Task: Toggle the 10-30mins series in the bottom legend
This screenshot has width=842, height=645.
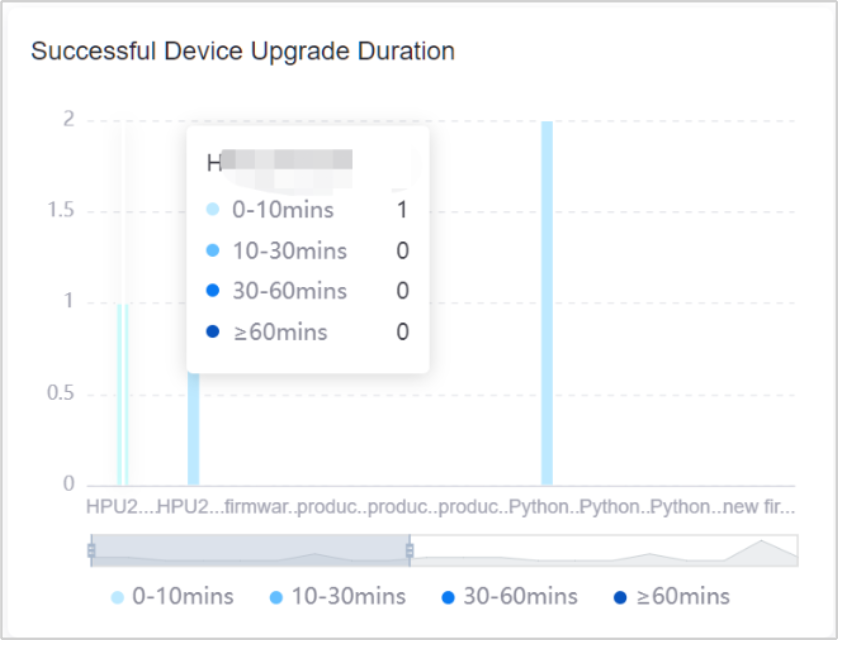Action: click(x=338, y=597)
